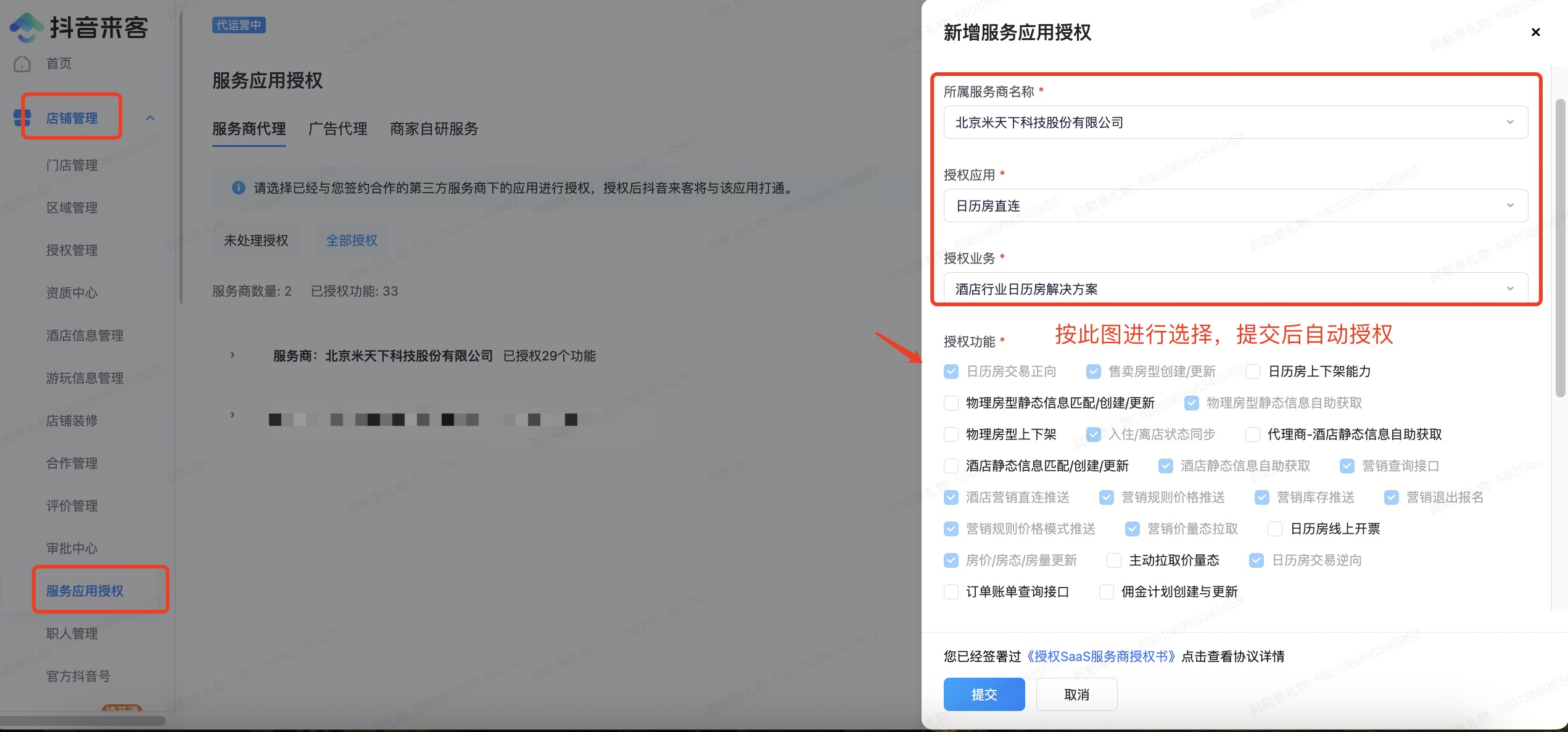1568x732 pixels.
Task: Expand the blurred second service provider row
Action: 233,415
